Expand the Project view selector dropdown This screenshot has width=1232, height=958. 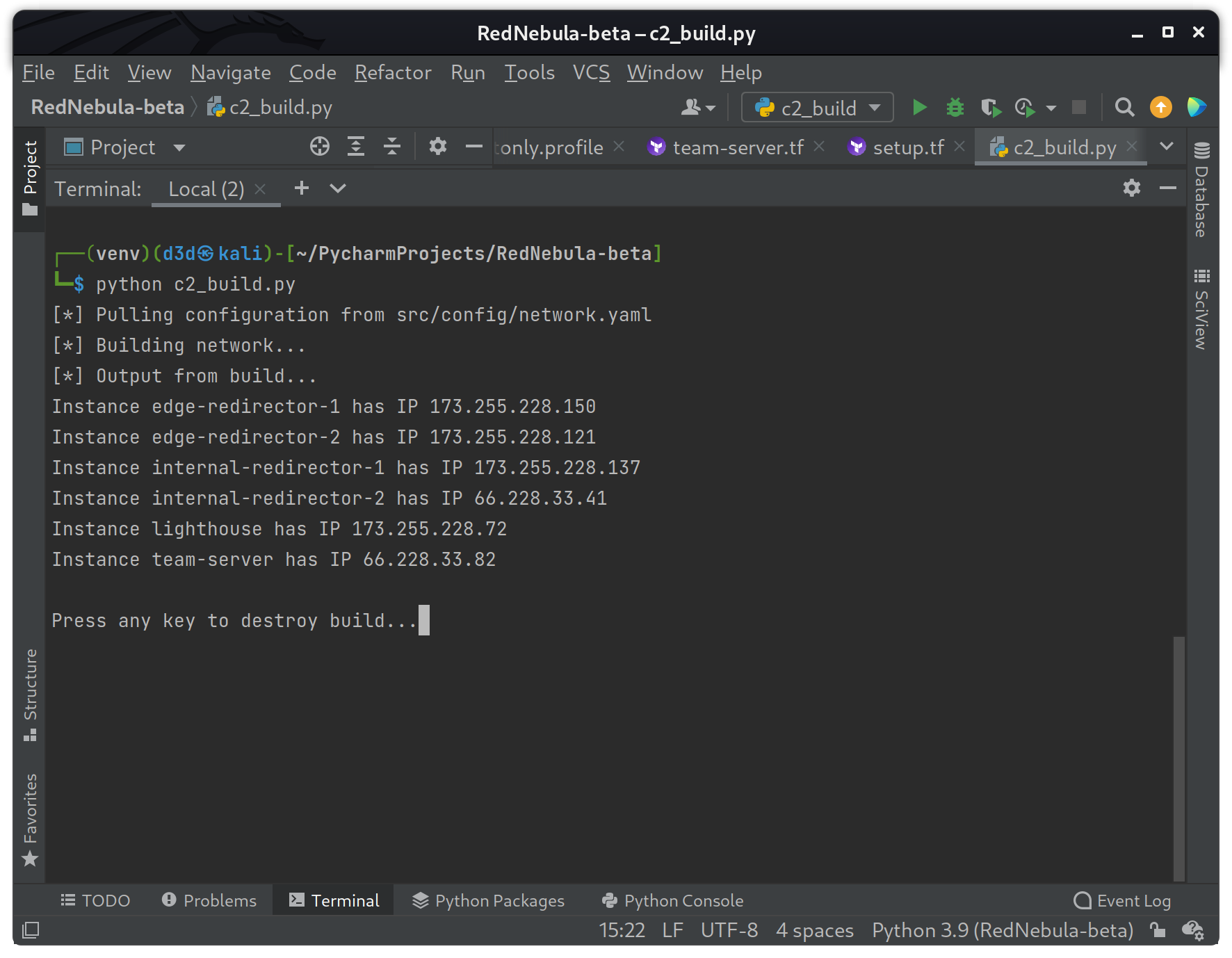pyautogui.click(x=179, y=147)
